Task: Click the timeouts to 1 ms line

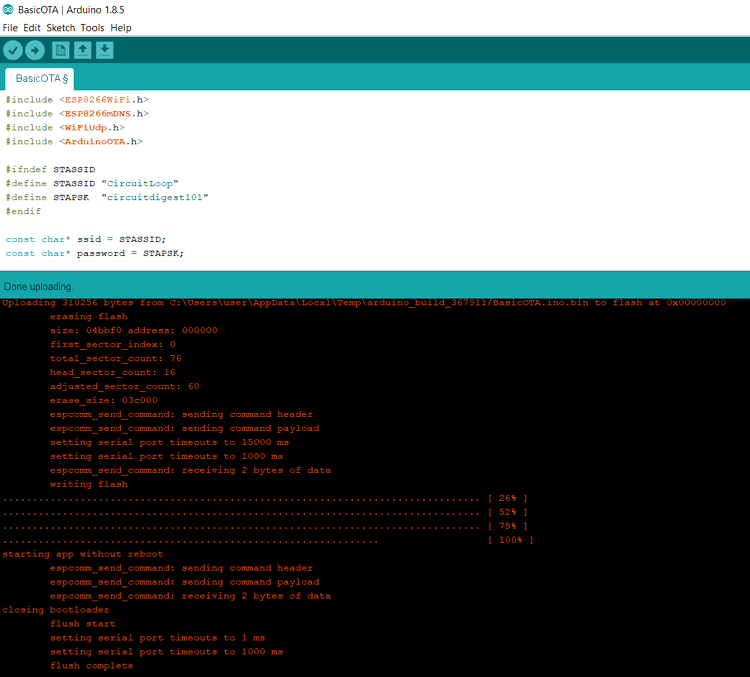Action: click(157, 638)
